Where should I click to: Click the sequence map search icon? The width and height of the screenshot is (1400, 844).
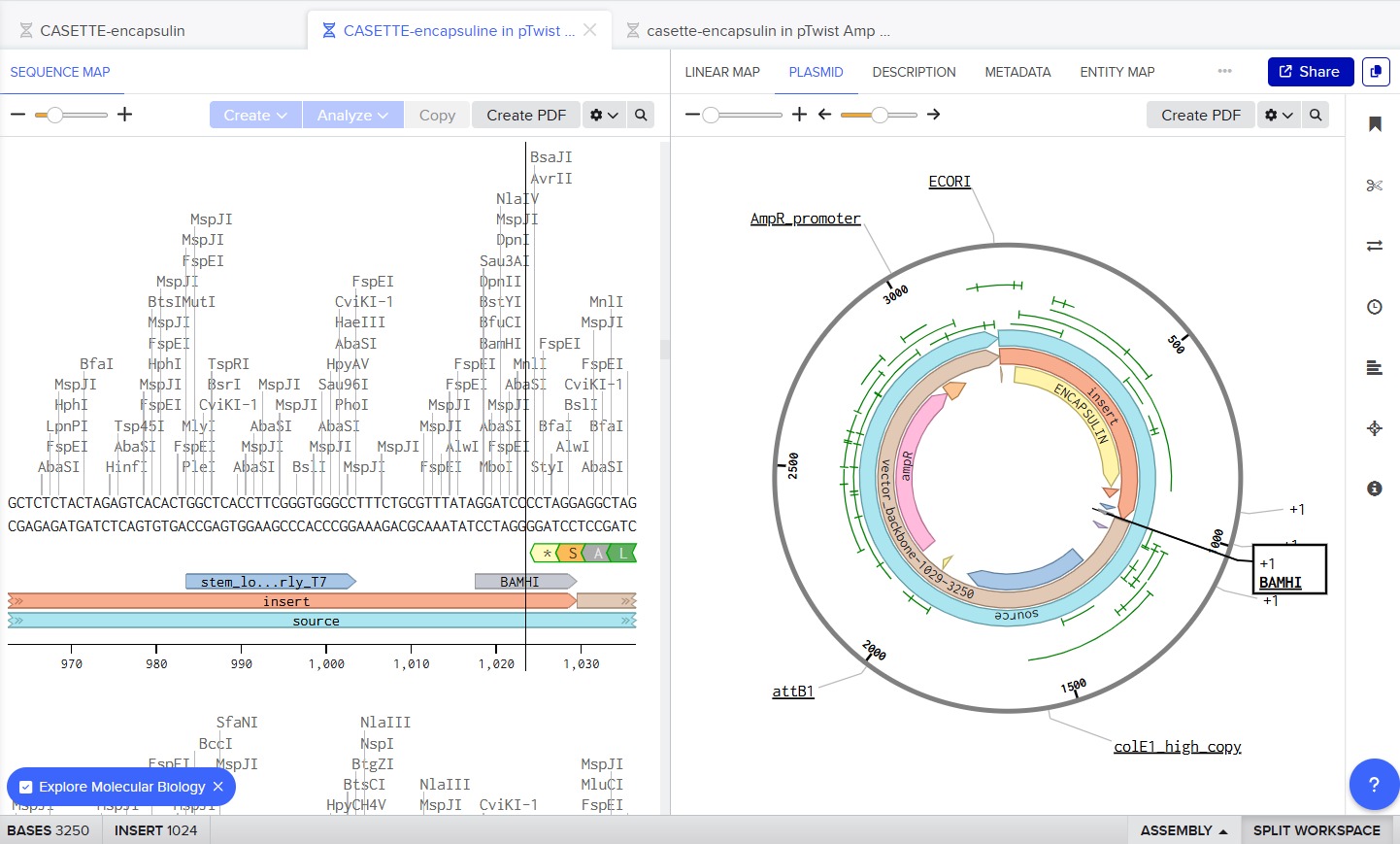641,115
